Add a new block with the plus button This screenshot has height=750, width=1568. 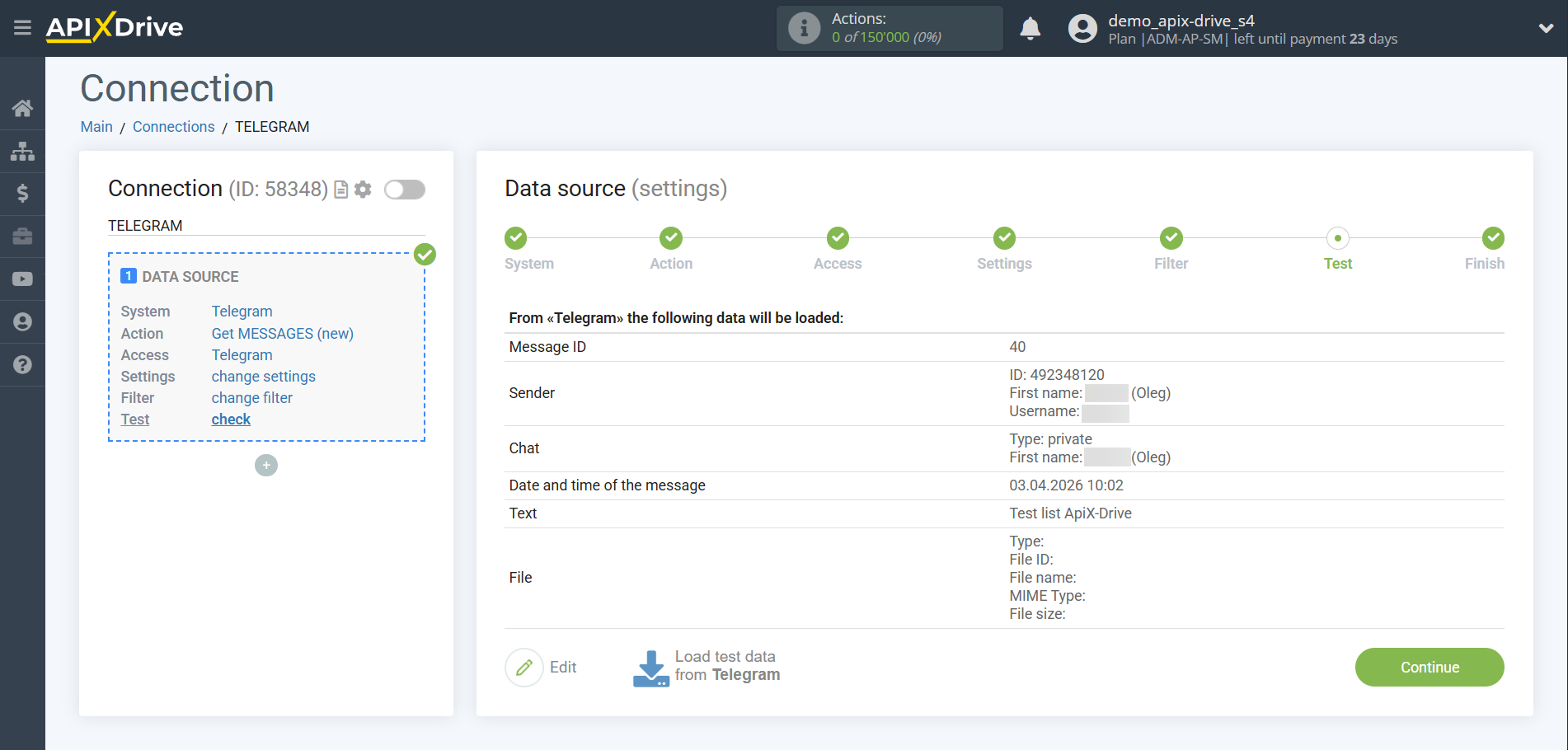(x=266, y=466)
